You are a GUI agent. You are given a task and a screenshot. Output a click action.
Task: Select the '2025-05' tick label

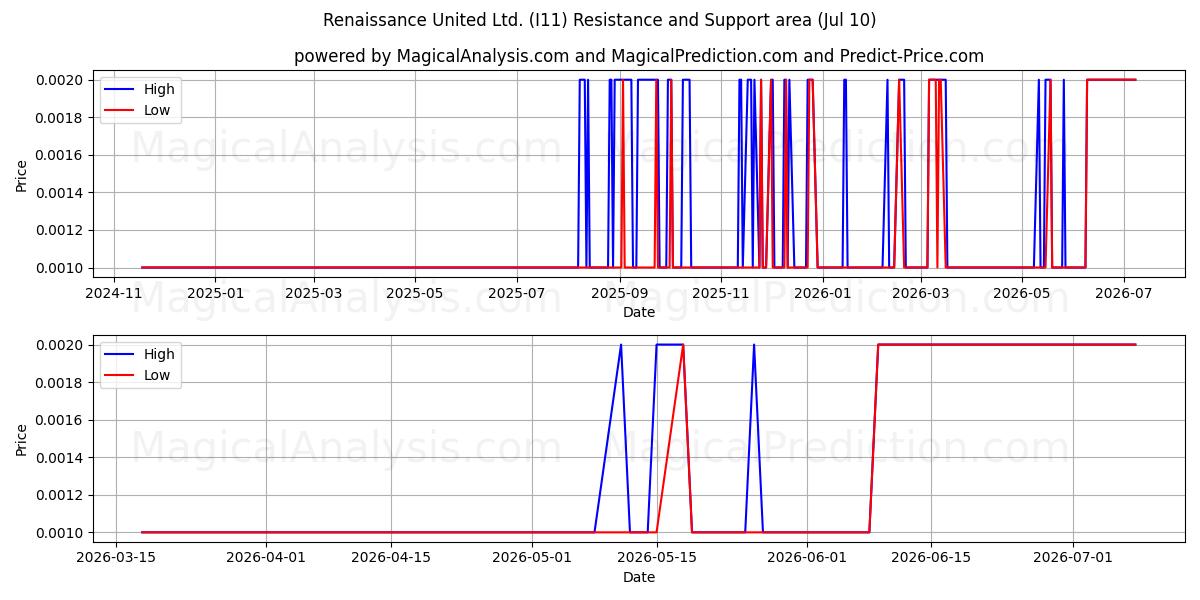pos(415,293)
